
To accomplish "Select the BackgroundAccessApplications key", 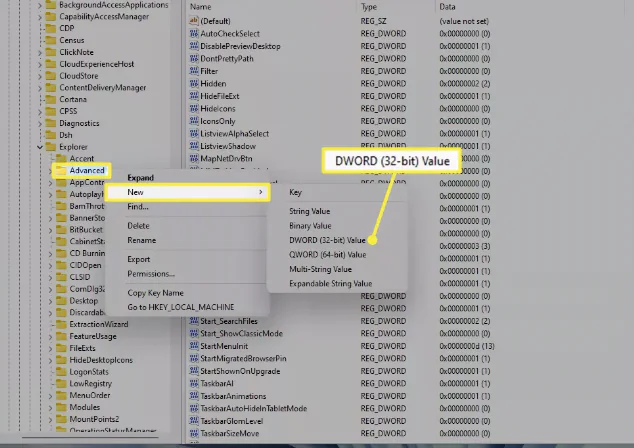I will coord(114,5).
